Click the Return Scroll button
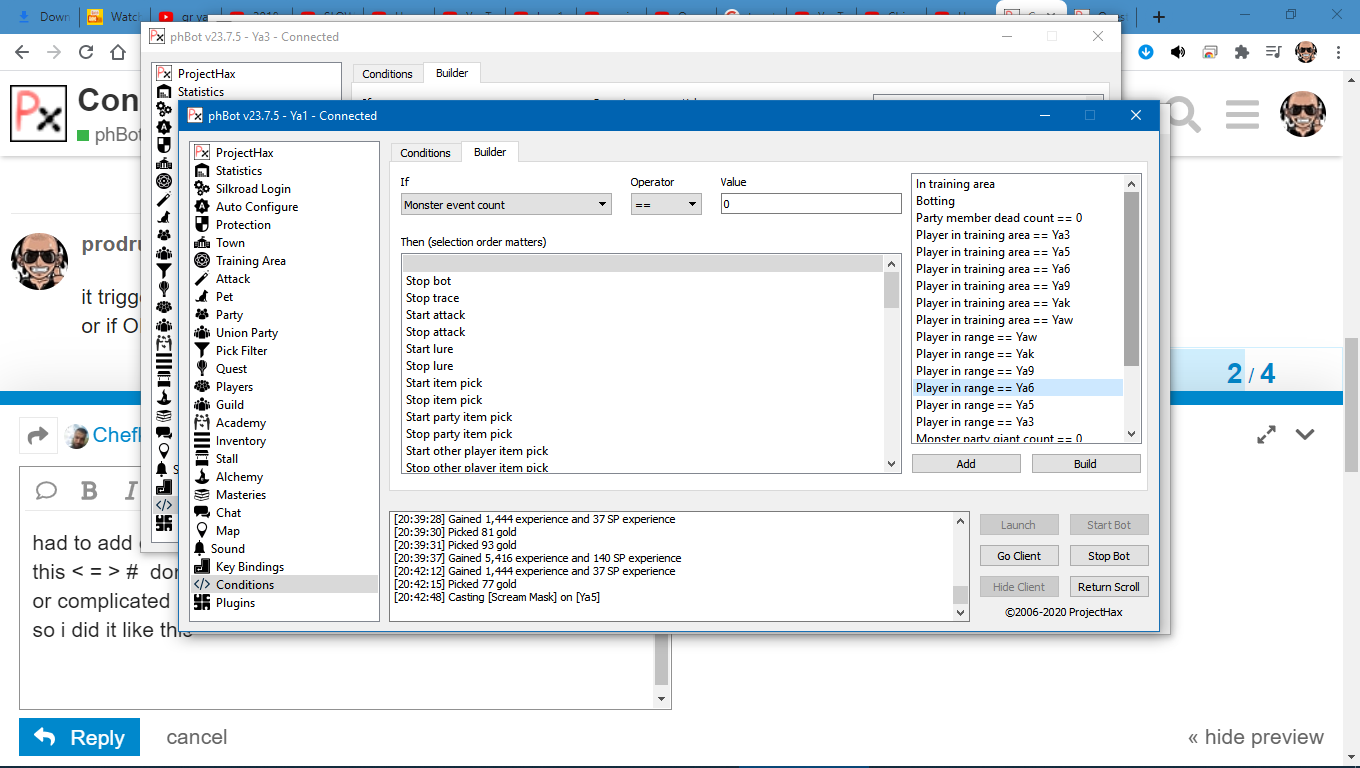This screenshot has height=768, width=1360. point(1108,587)
